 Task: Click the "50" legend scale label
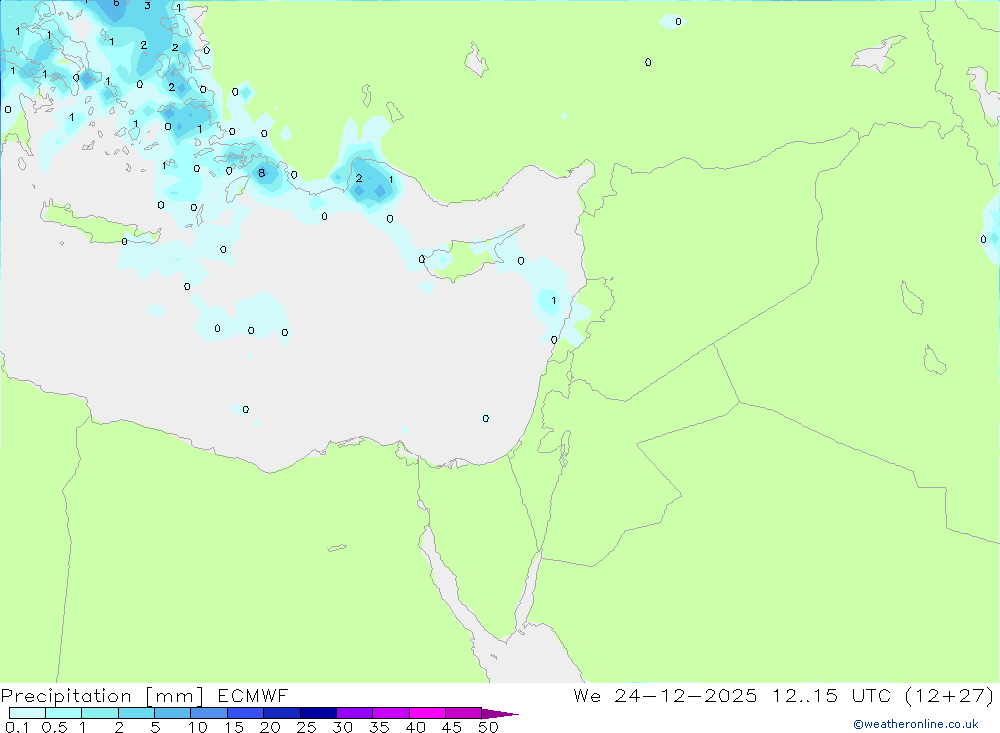(488, 727)
